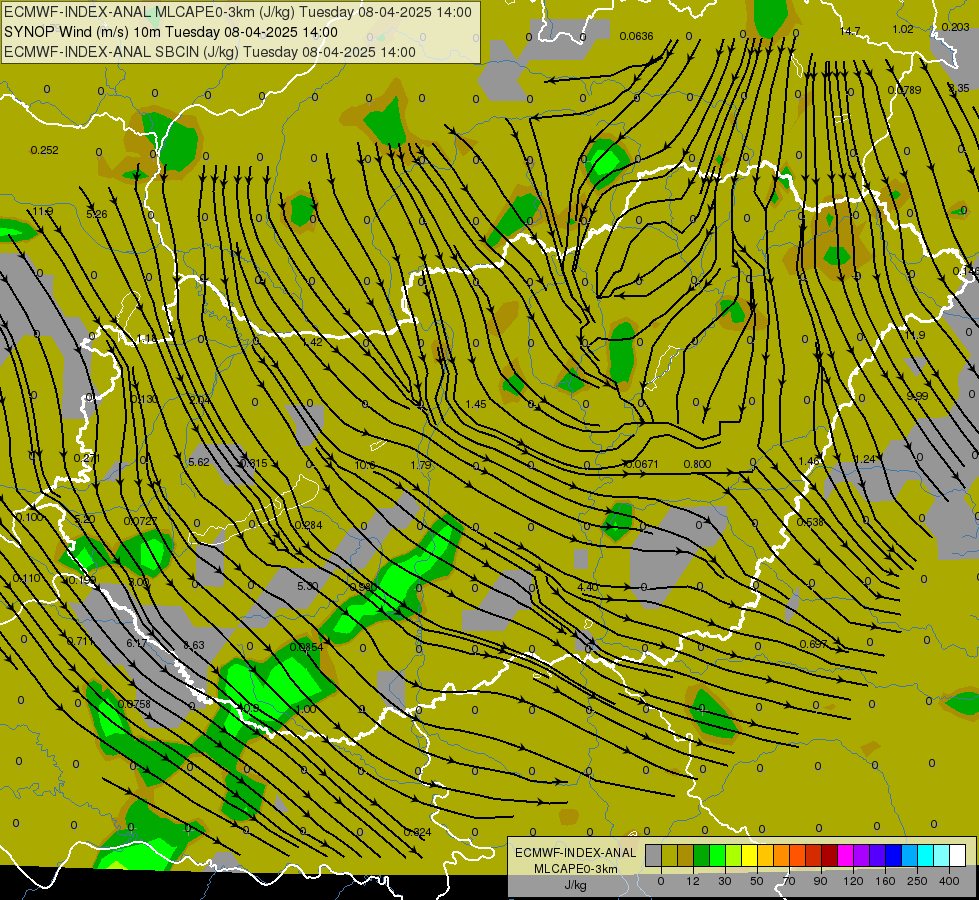Image resolution: width=979 pixels, height=900 pixels.
Task: Click the map value 5.30
Action: pos(307,586)
